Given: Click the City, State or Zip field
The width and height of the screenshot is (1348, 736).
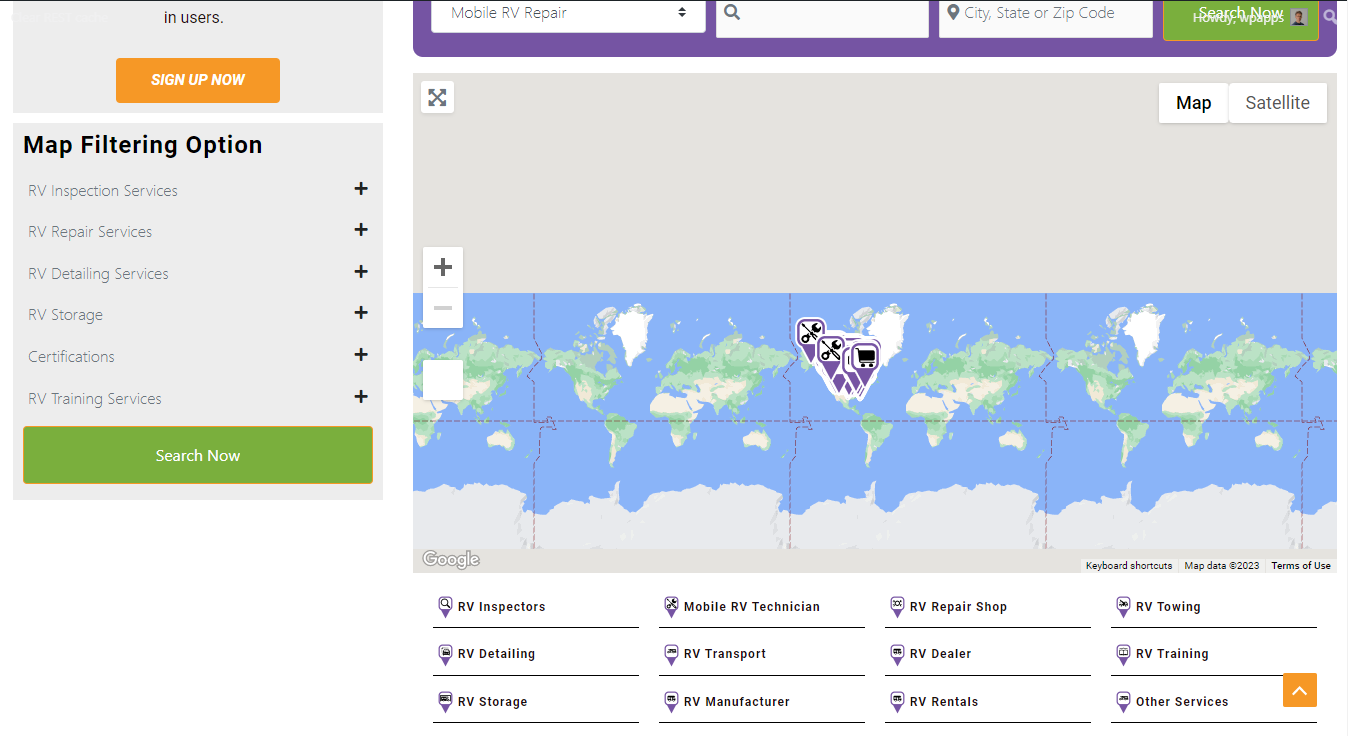Looking at the screenshot, I should click(x=1045, y=14).
